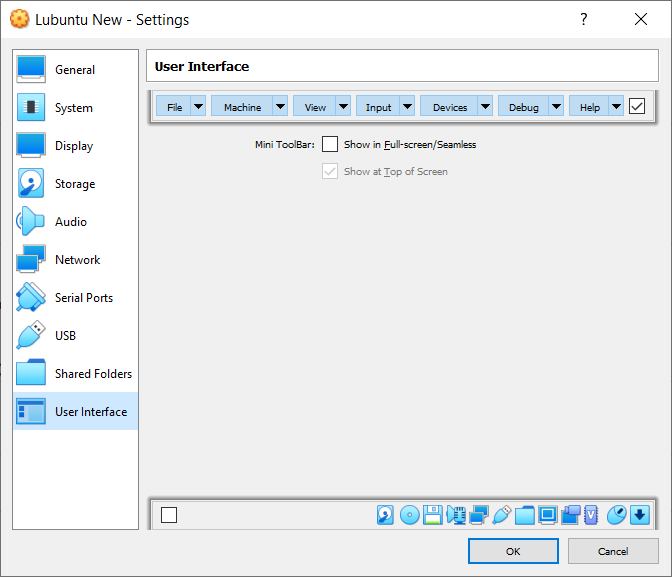Close the Settings dialog window
The width and height of the screenshot is (672, 577).
click(641, 19)
